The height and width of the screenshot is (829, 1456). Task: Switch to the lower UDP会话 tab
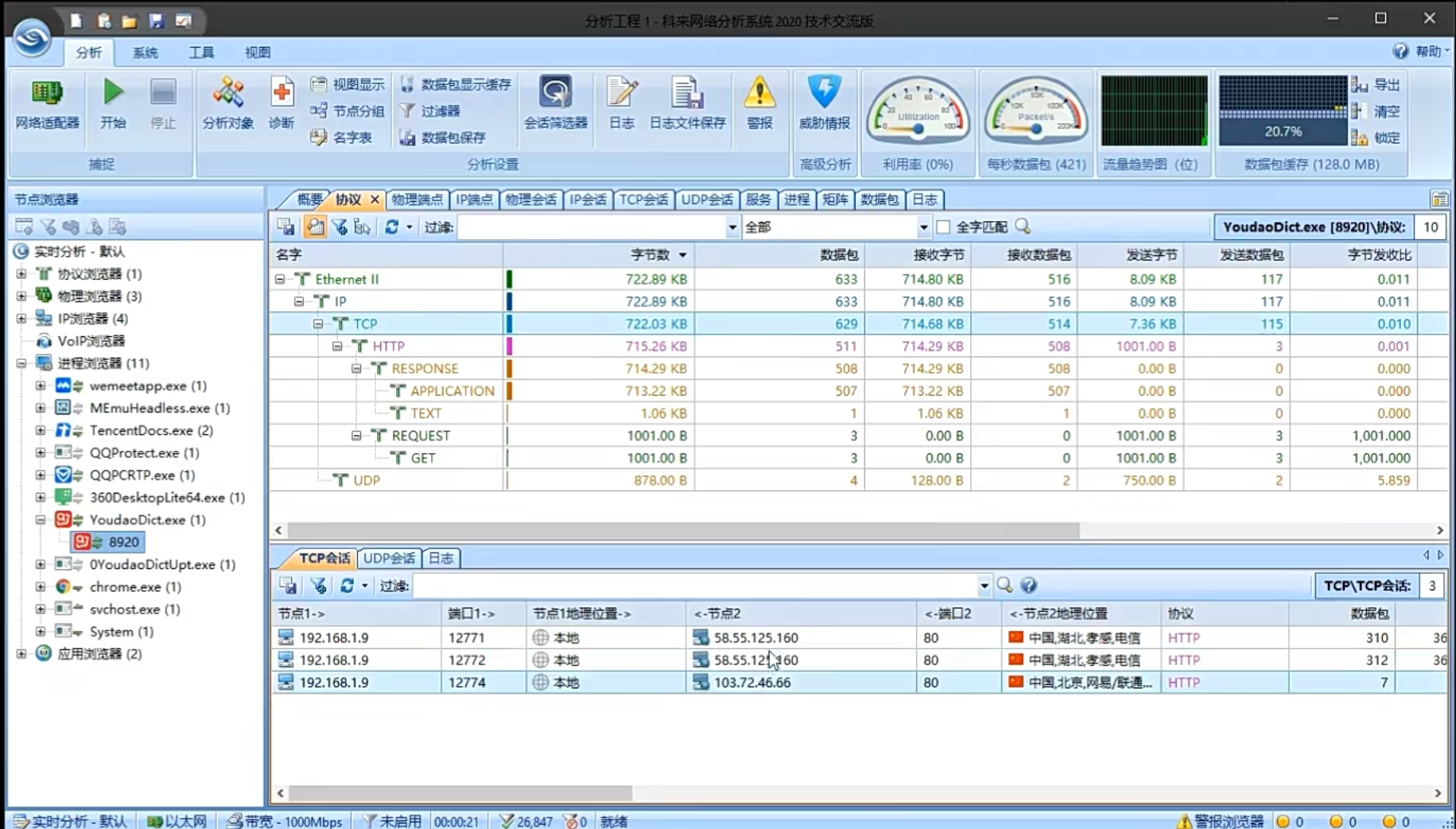389,558
